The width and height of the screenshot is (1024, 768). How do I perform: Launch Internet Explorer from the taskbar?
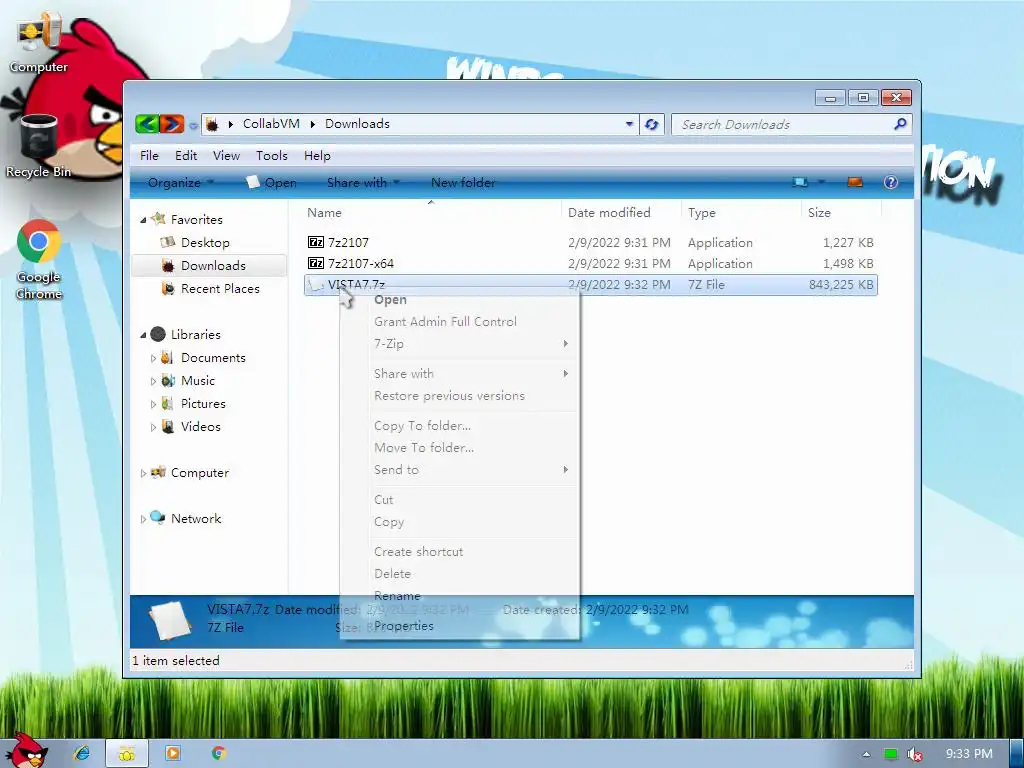(82, 753)
